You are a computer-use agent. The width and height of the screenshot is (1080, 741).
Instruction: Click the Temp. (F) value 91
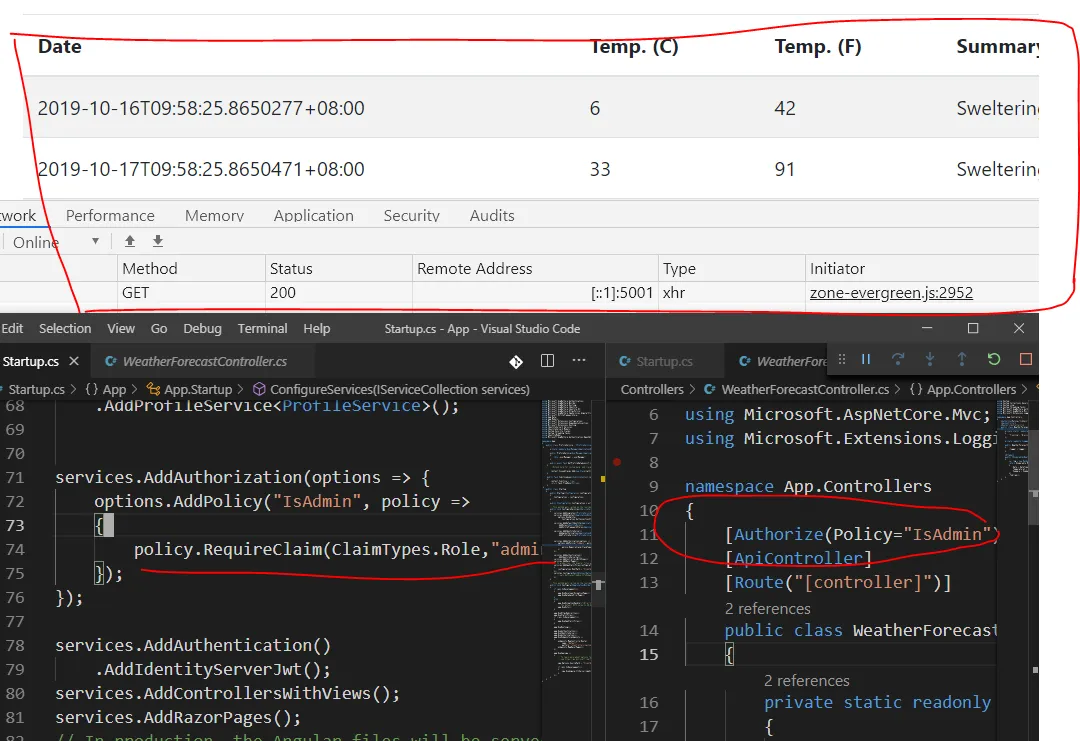[785, 169]
